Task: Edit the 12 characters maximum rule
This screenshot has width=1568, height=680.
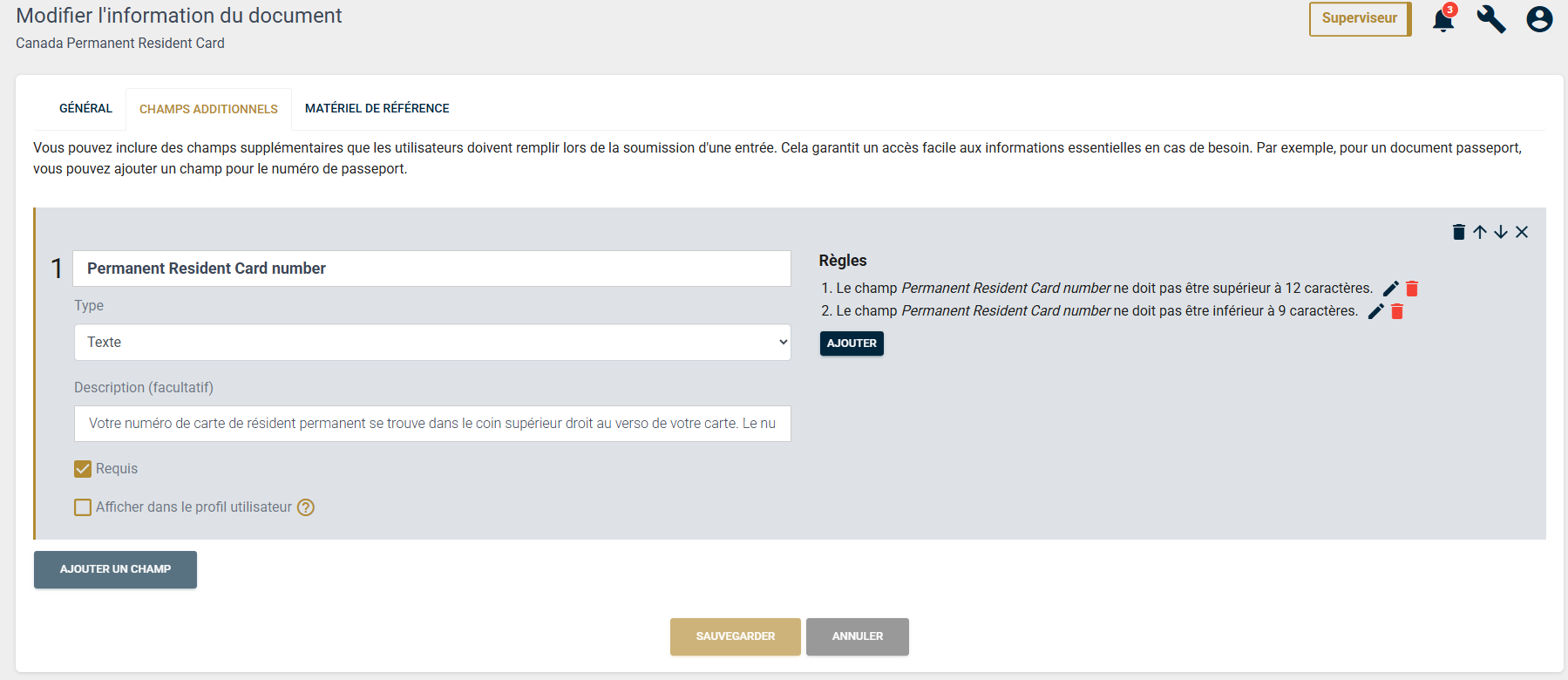Action: click(1391, 289)
